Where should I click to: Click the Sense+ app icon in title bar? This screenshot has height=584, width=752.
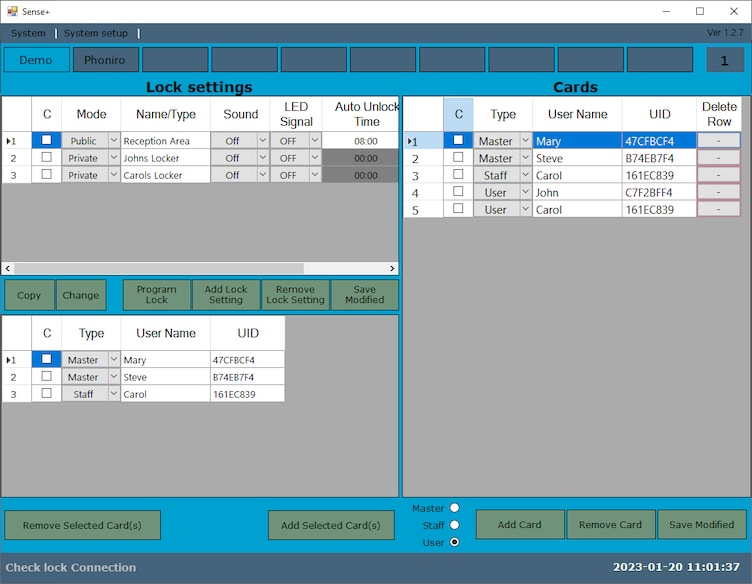coord(12,11)
